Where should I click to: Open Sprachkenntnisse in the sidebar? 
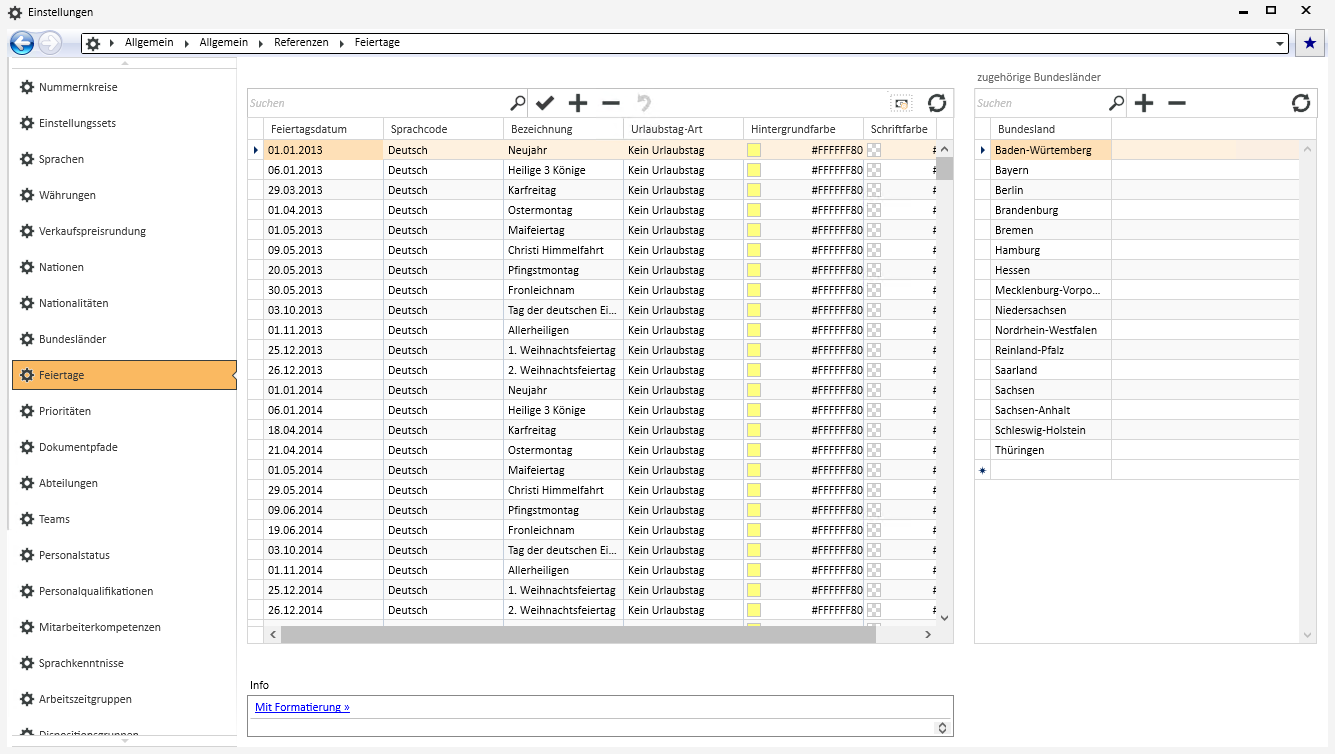tap(124, 663)
